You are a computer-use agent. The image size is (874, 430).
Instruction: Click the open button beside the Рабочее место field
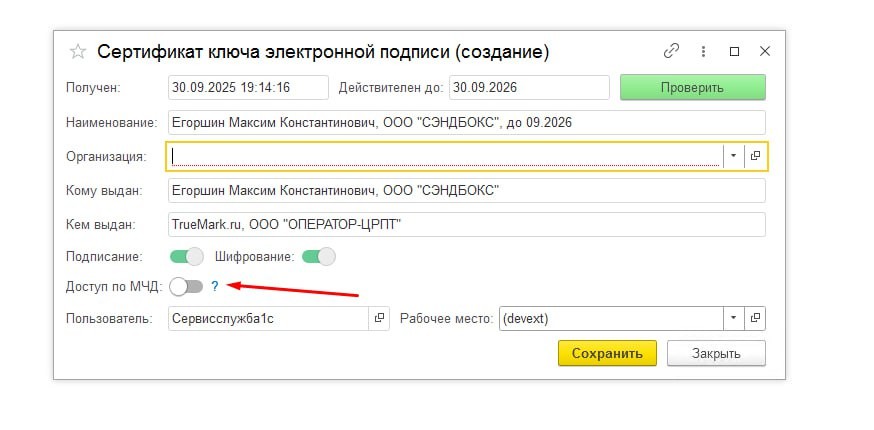(756, 318)
